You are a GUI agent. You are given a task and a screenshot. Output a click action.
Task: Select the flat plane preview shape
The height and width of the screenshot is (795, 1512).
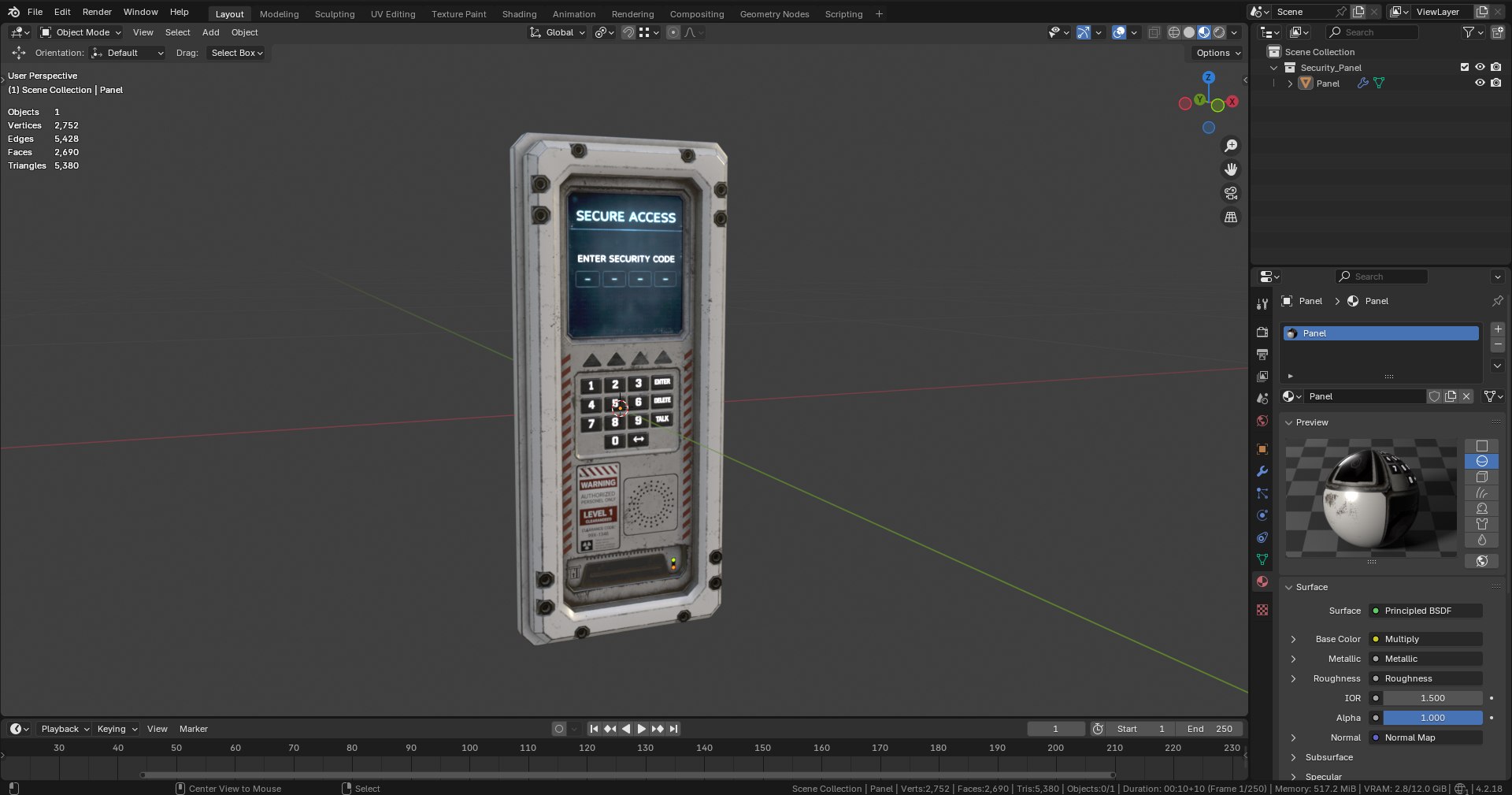pos(1481,446)
